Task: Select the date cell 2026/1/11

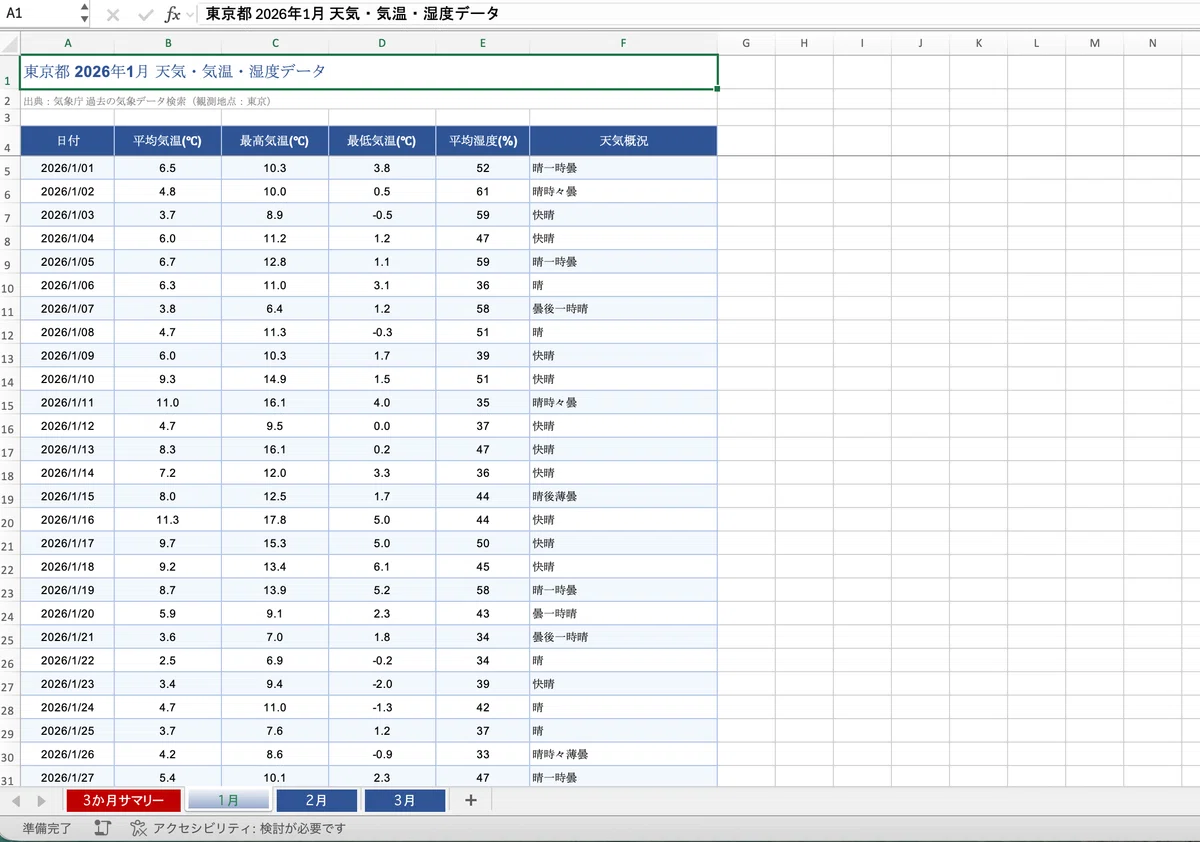Action: (x=68, y=403)
